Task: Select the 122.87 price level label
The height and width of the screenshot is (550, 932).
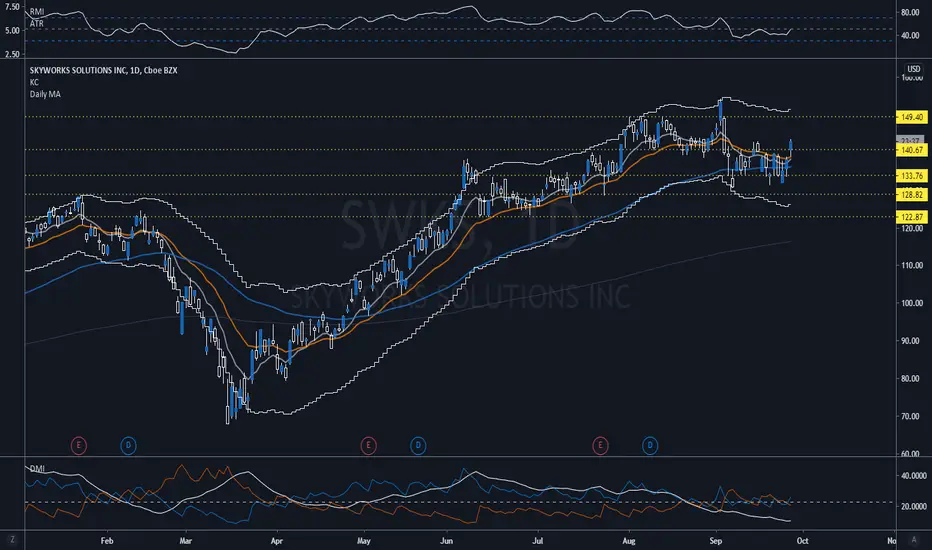Action: [912, 217]
